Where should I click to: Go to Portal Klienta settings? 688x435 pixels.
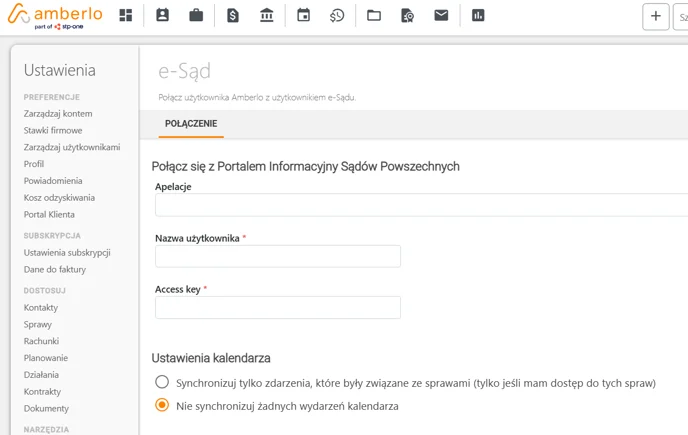pos(49,215)
